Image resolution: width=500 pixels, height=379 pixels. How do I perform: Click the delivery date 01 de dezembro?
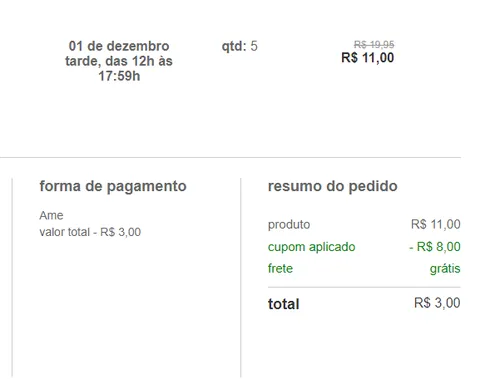coord(119,46)
